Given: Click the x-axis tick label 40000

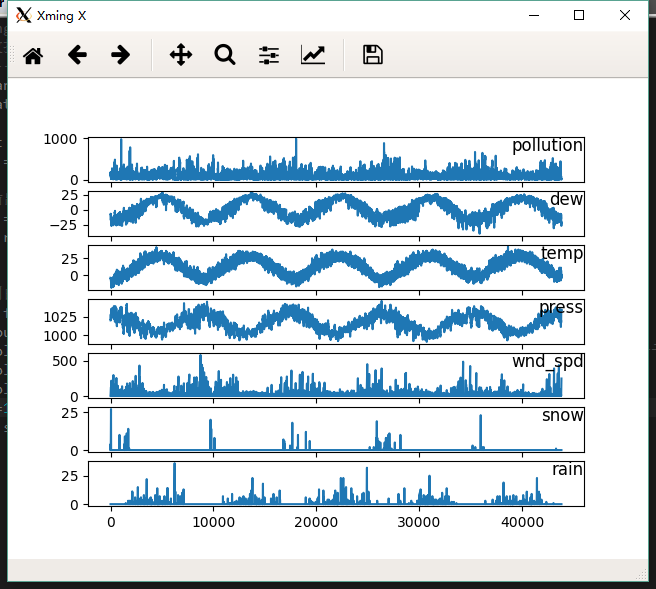Looking at the screenshot, I should coord(522,522).
